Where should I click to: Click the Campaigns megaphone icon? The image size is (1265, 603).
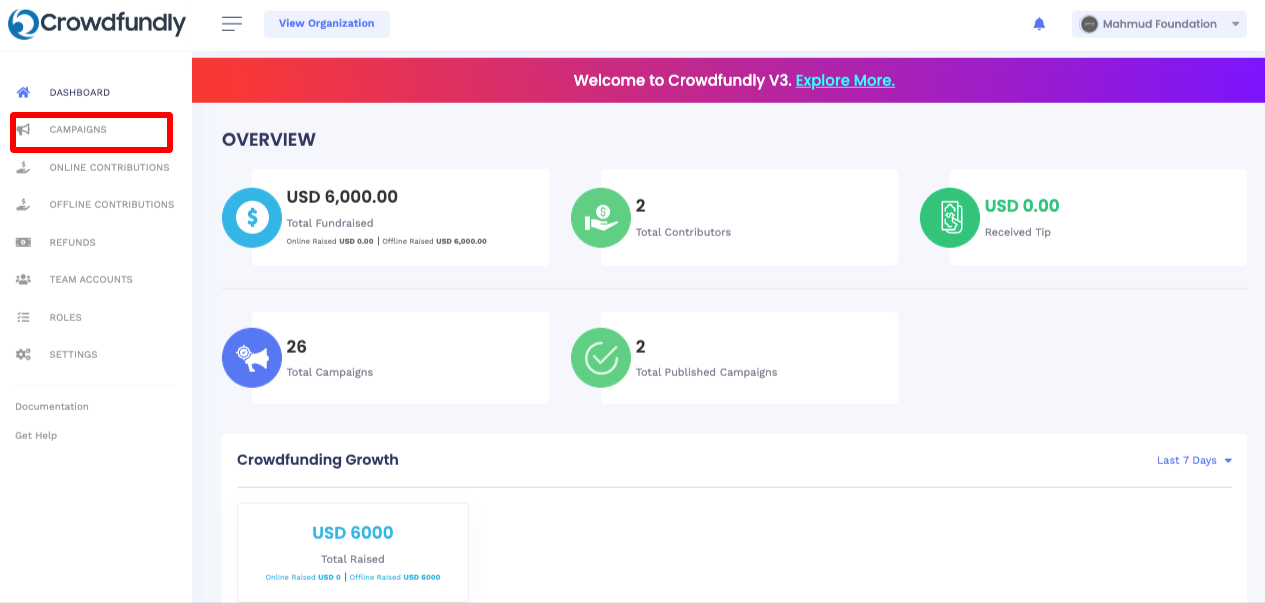click(x=23, y=130)
